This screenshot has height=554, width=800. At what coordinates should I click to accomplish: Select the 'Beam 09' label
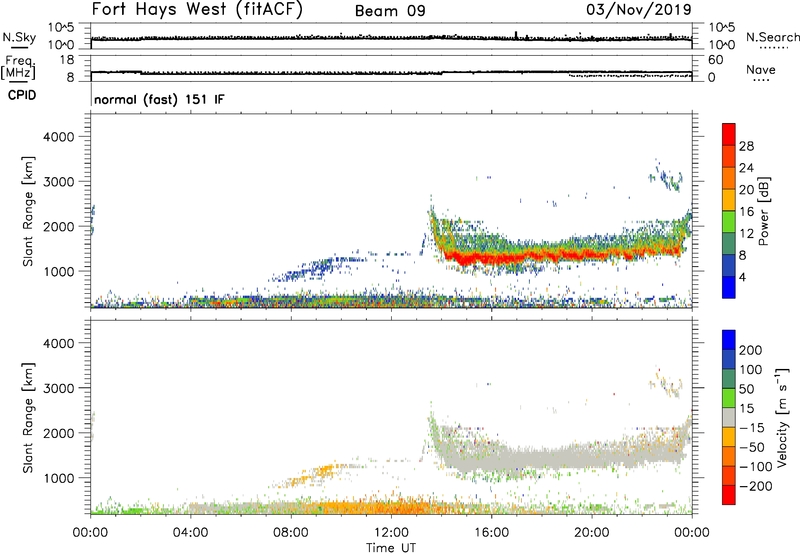click(x=390, y=11)
